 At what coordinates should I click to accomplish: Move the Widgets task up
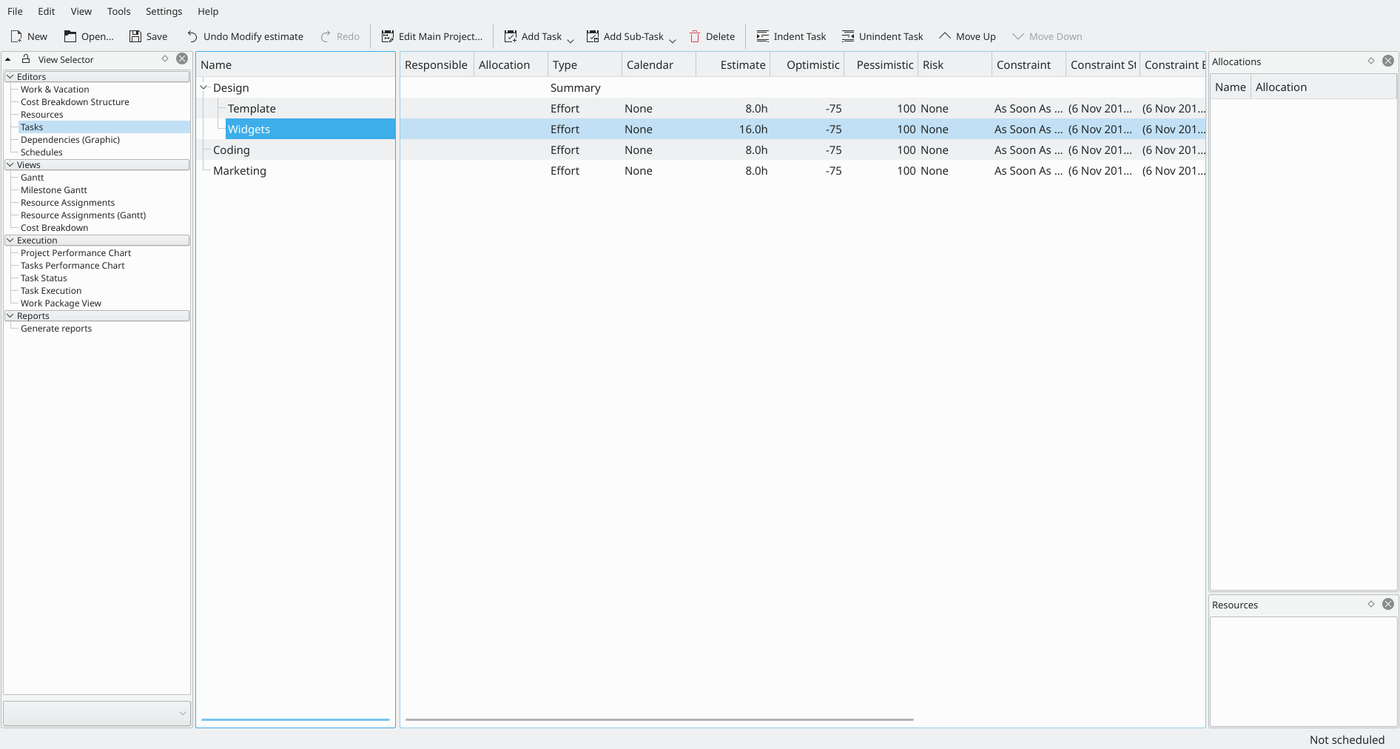coord(966,36)
